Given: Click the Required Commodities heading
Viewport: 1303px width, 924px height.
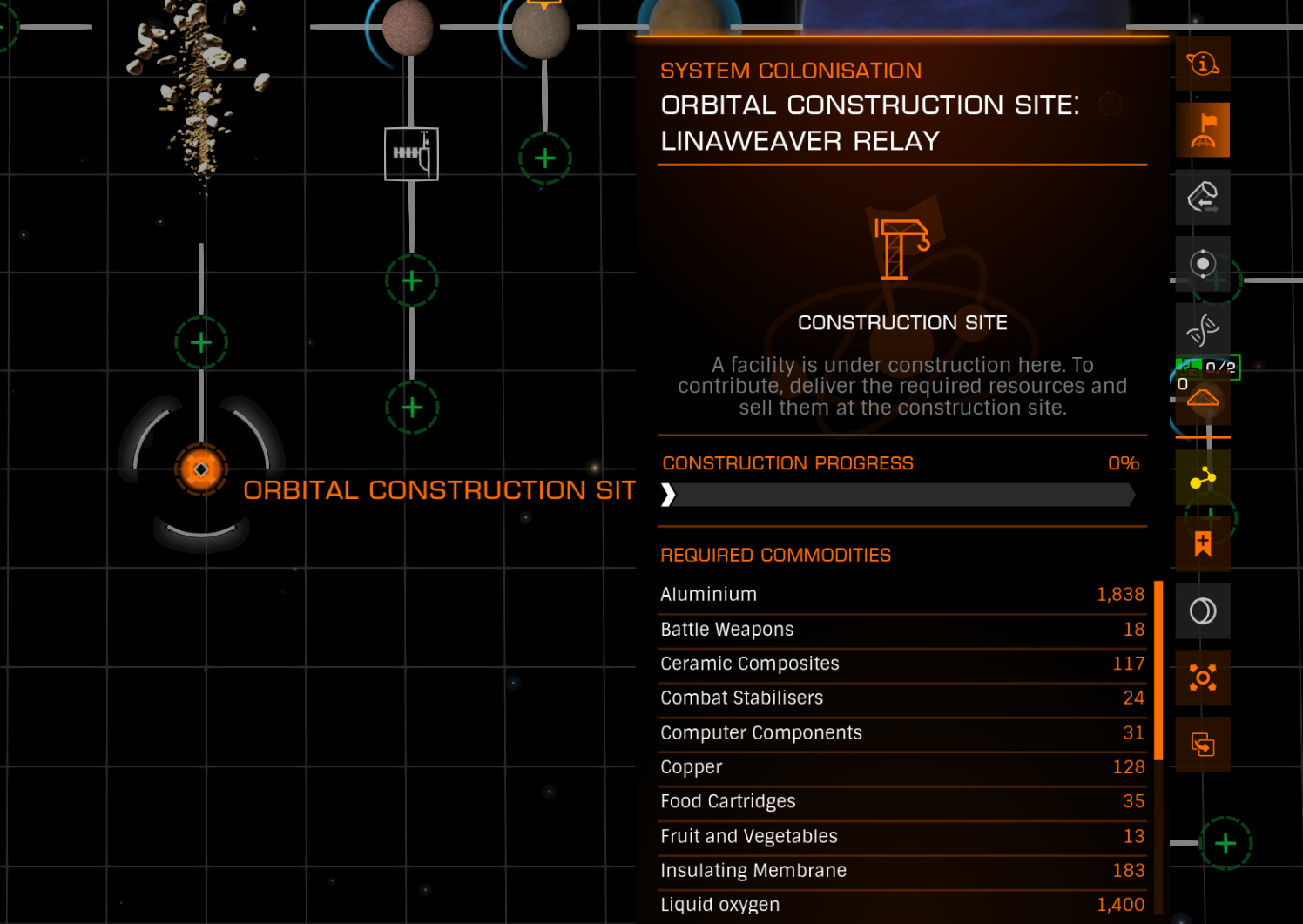Looking at the screenshot, I should pos(775,555).
